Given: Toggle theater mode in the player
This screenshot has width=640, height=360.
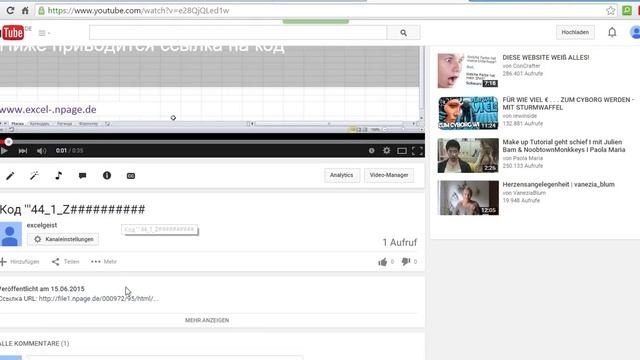Looking at the screenshot, I should point(402,151).
